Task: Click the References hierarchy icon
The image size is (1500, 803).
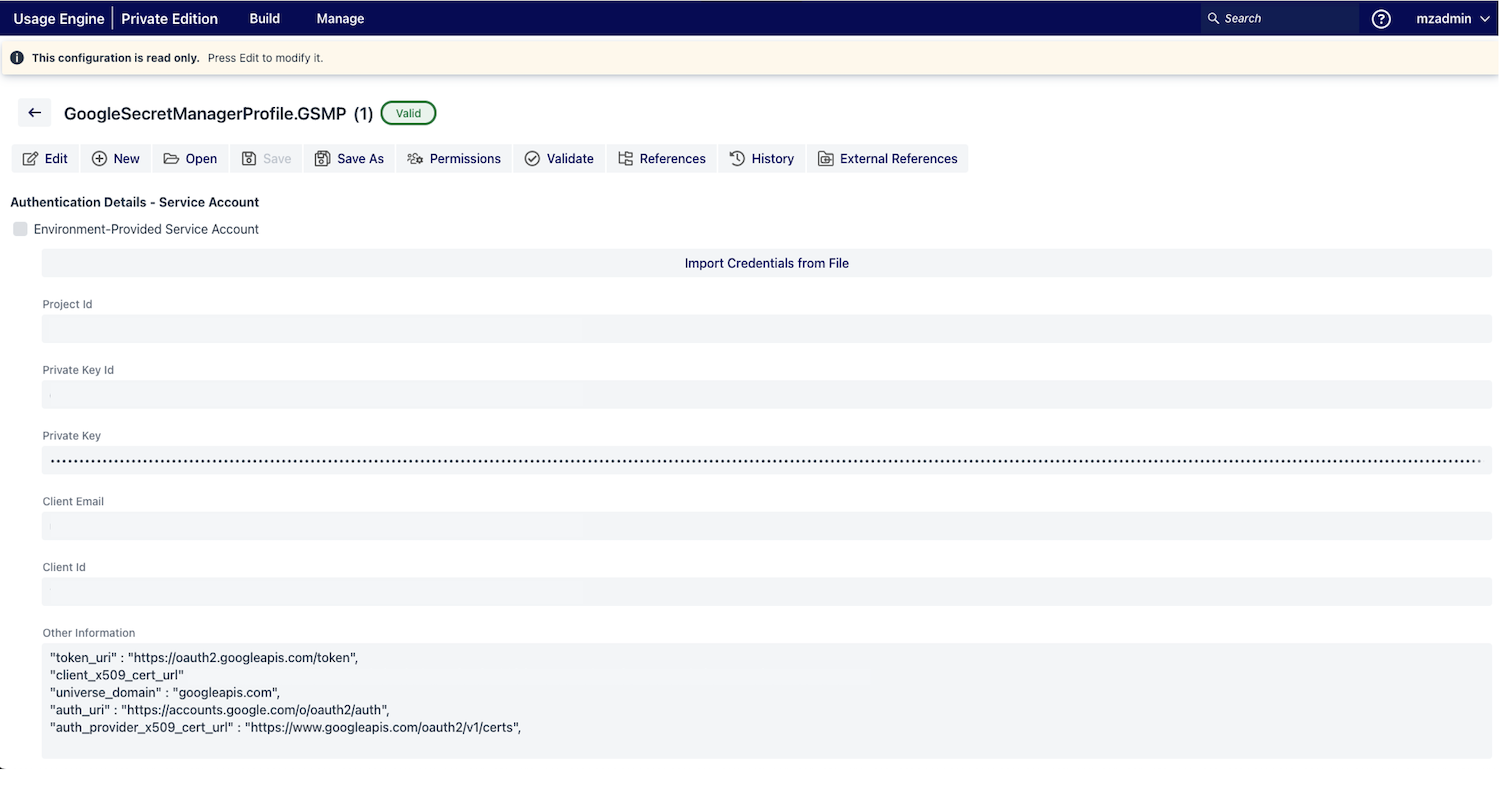Action: point(625,158)
